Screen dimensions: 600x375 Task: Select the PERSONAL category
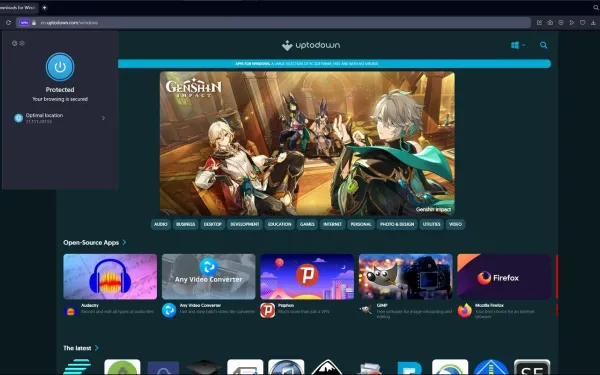click(x=361, y=224)
